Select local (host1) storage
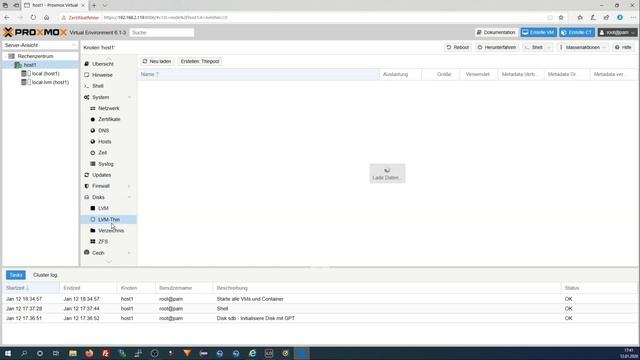640x360 pixels. pyautogui.click(x=45, y=73)
